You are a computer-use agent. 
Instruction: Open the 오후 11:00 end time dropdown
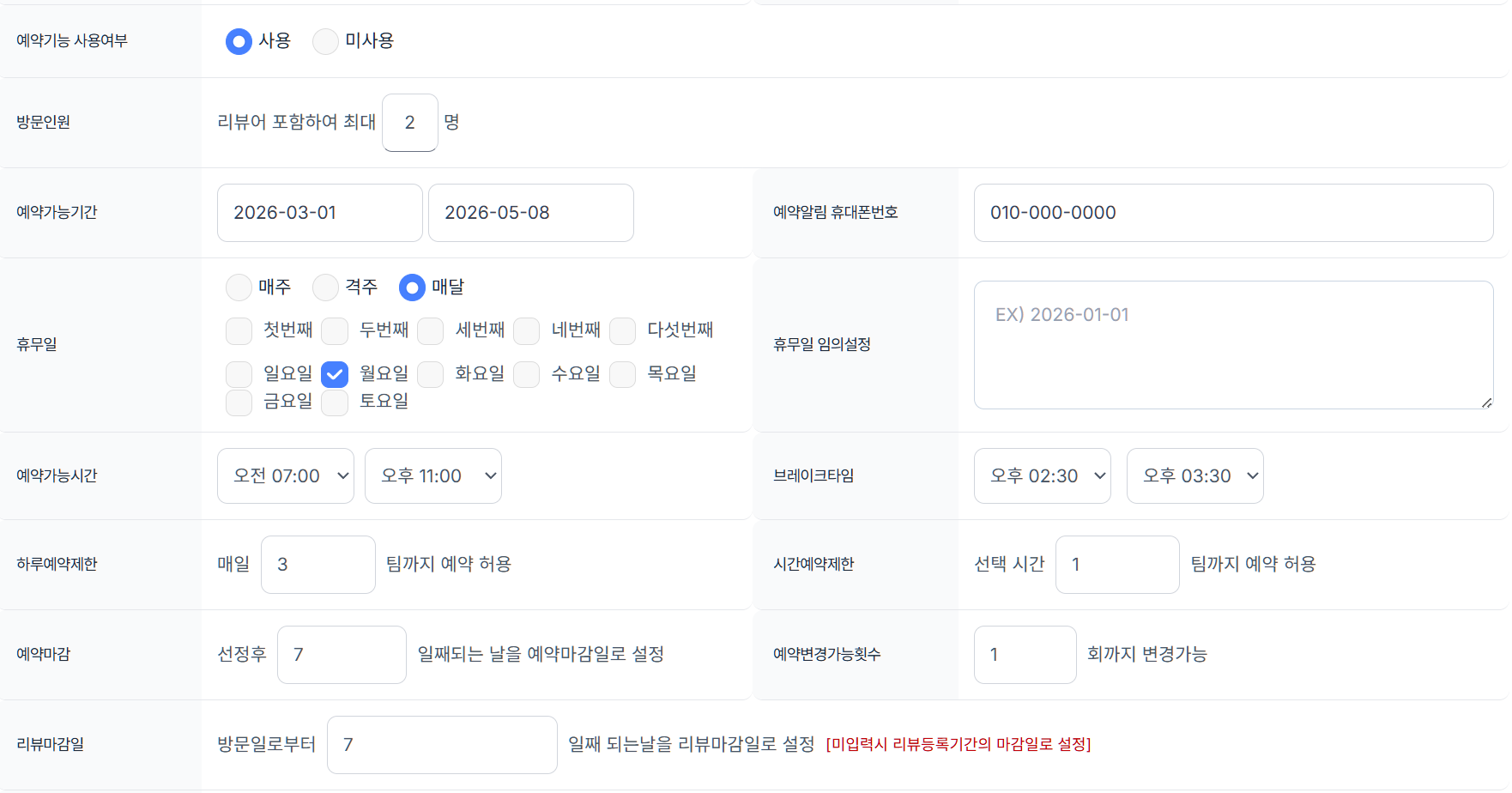coord(432,475)
